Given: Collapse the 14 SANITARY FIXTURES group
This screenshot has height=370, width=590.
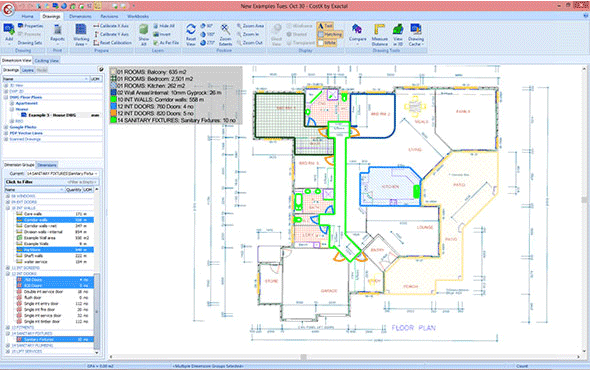Looking at the screenshot, I should point(8,333).
